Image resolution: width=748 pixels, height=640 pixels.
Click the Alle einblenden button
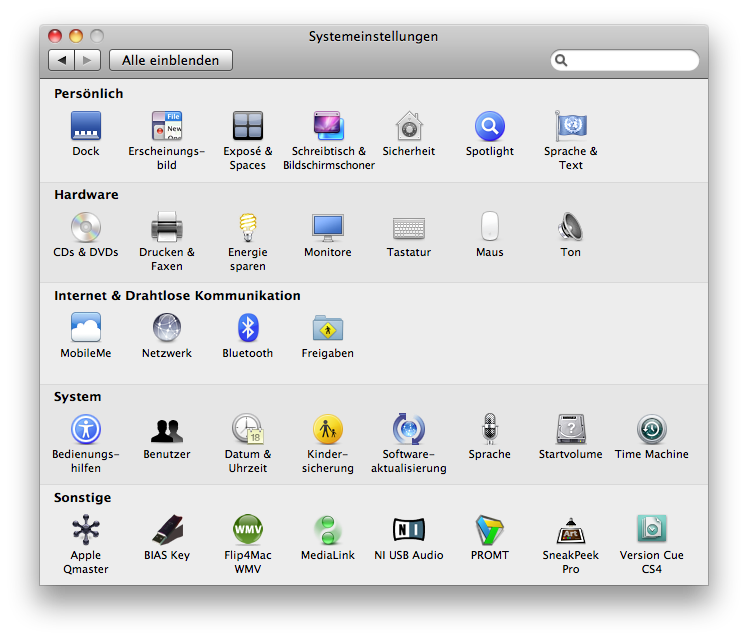171,60
